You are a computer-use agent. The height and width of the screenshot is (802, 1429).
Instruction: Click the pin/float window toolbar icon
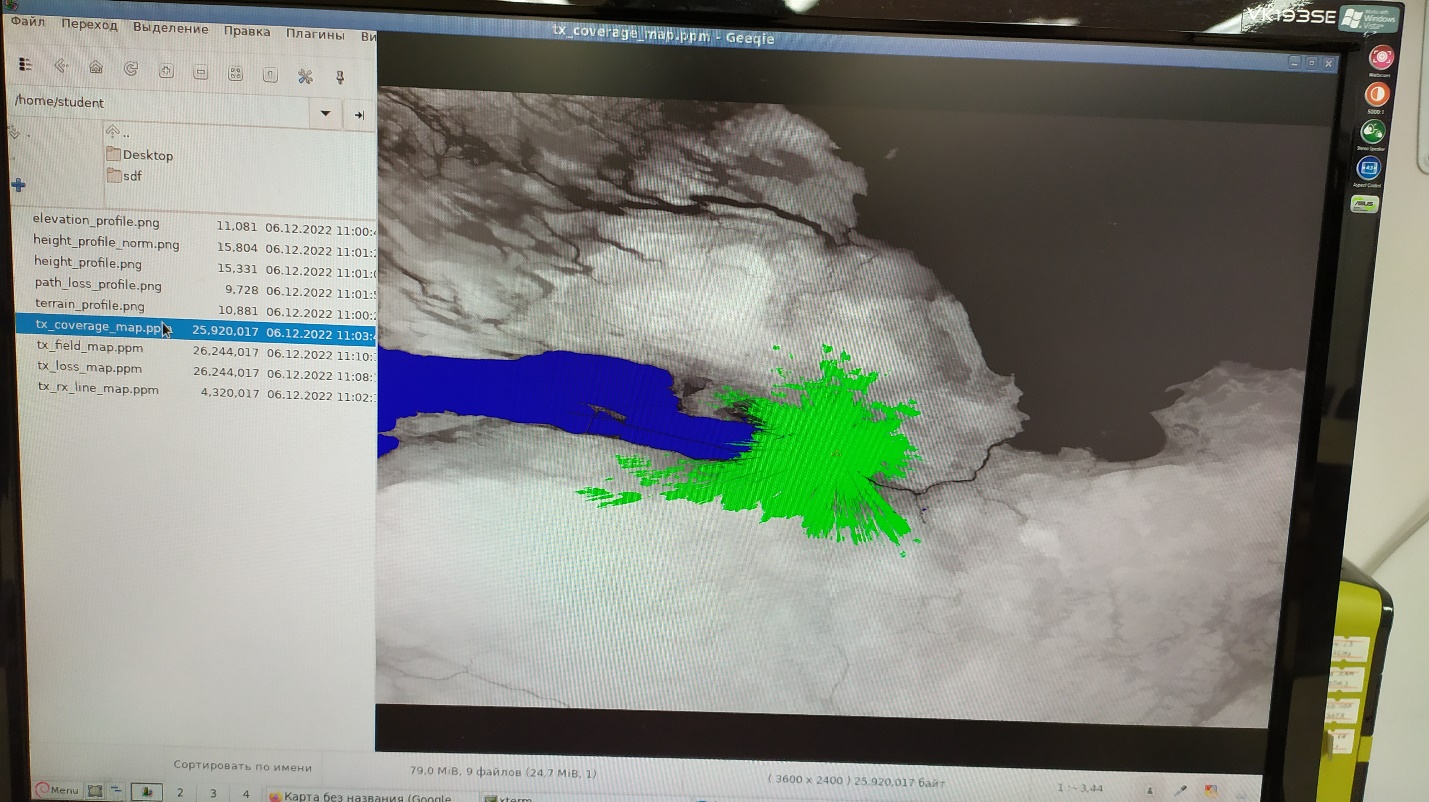pos(340,77)
